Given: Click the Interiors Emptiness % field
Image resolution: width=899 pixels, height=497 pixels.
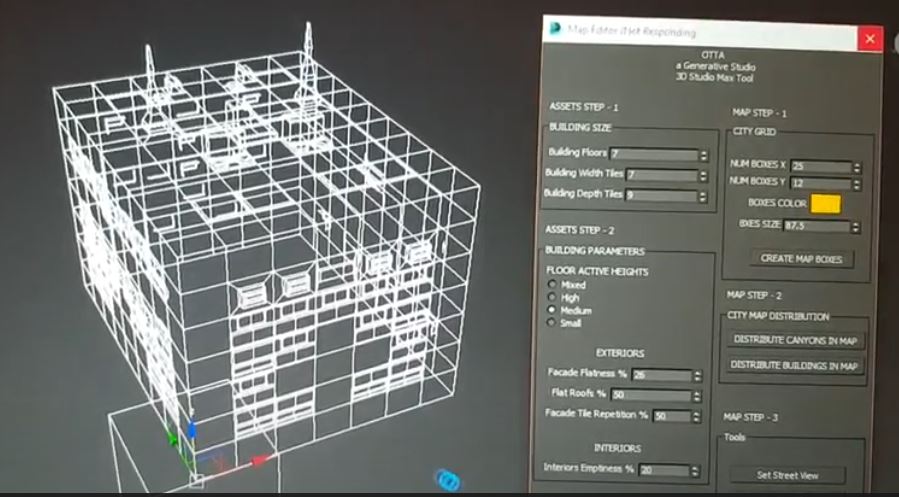Looking at the screenshot, I should (x=664, y=470).
